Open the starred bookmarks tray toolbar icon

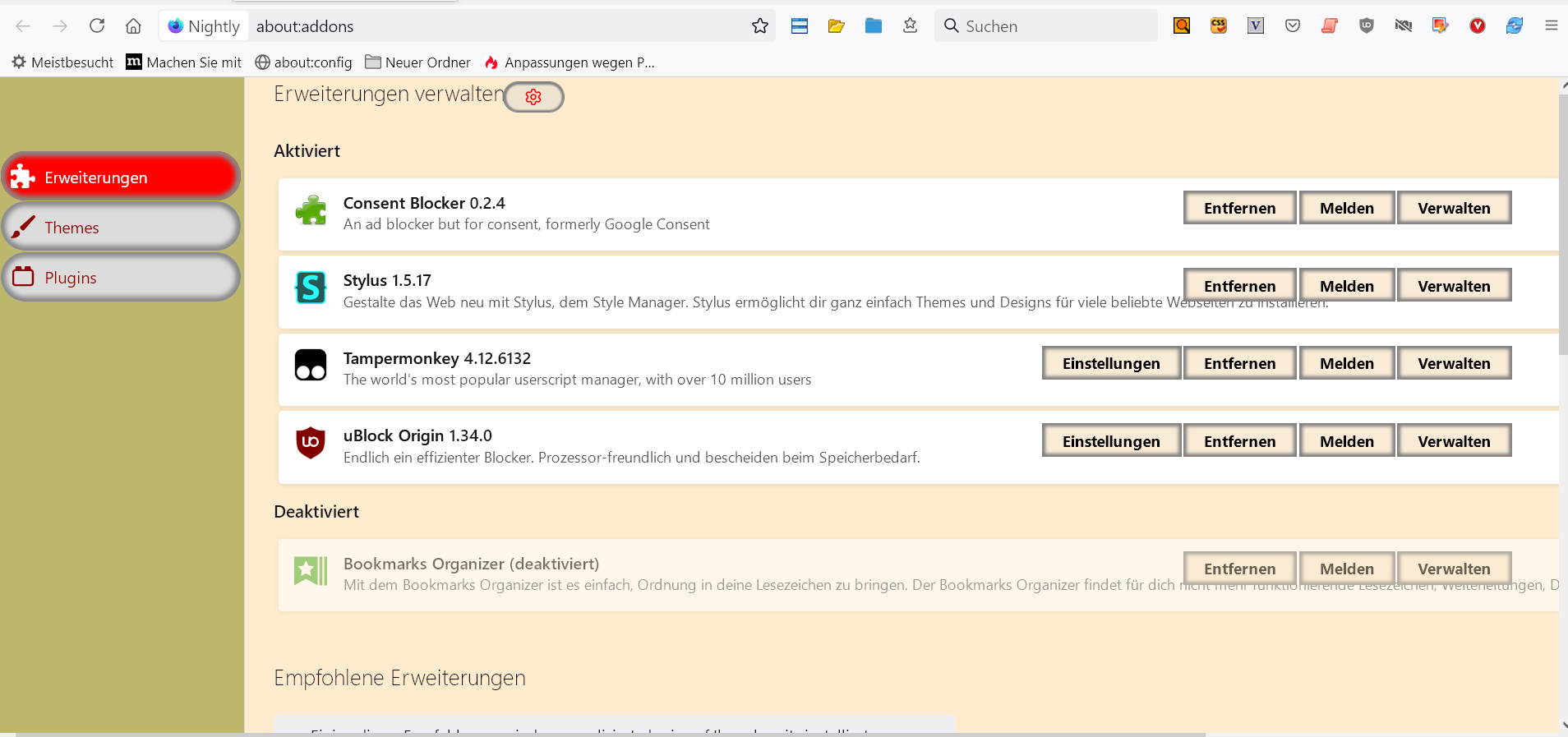pos(911,26)
